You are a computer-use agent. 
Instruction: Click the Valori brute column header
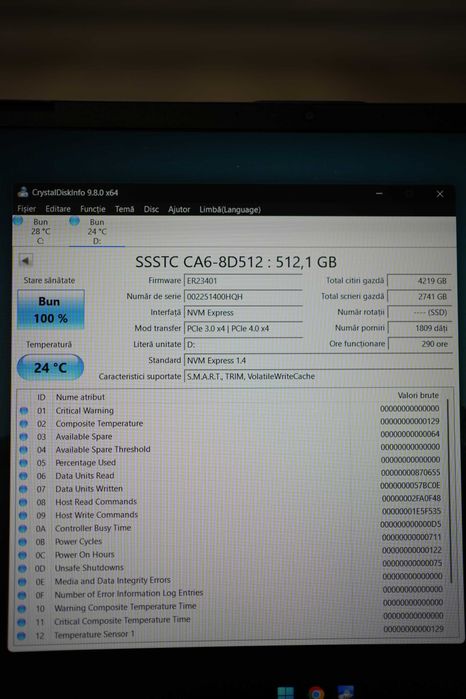[418, 395]
